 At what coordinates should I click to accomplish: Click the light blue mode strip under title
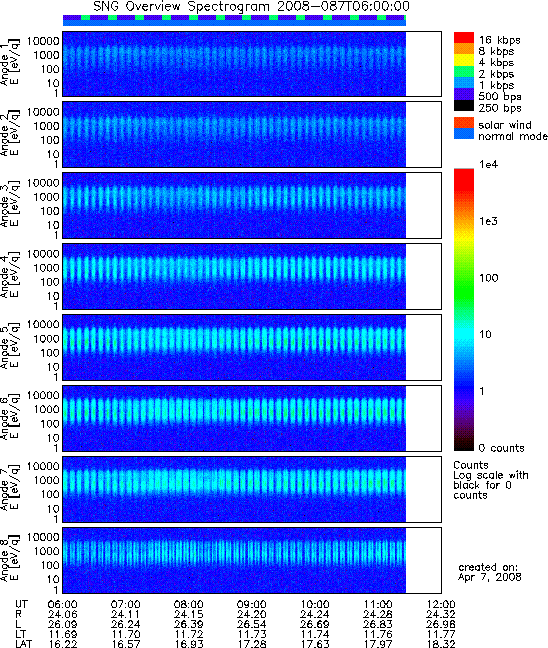coord(234,23)
